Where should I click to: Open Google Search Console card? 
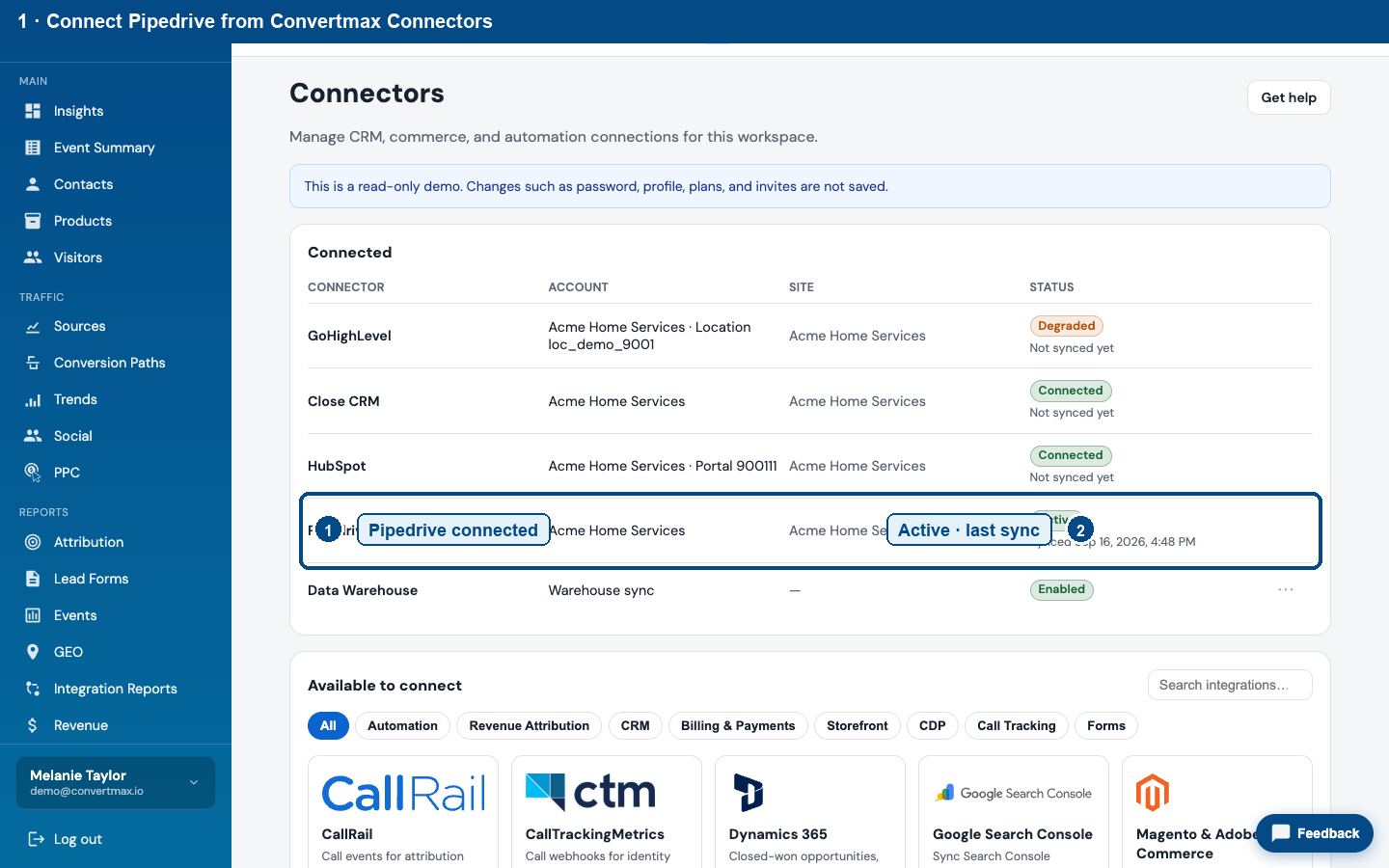tap(1014, 812)
